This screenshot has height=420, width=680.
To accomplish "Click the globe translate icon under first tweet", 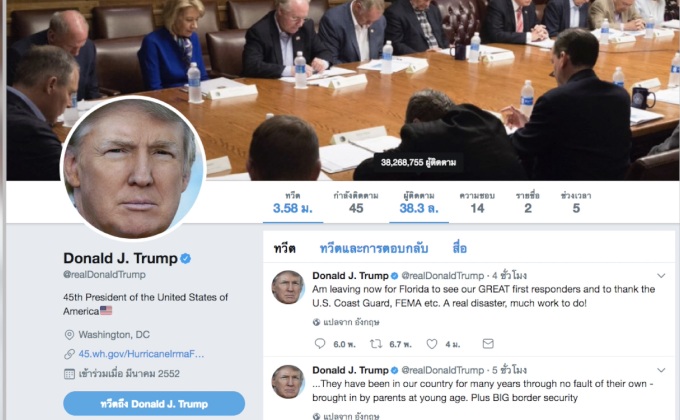I will point(317,322).
